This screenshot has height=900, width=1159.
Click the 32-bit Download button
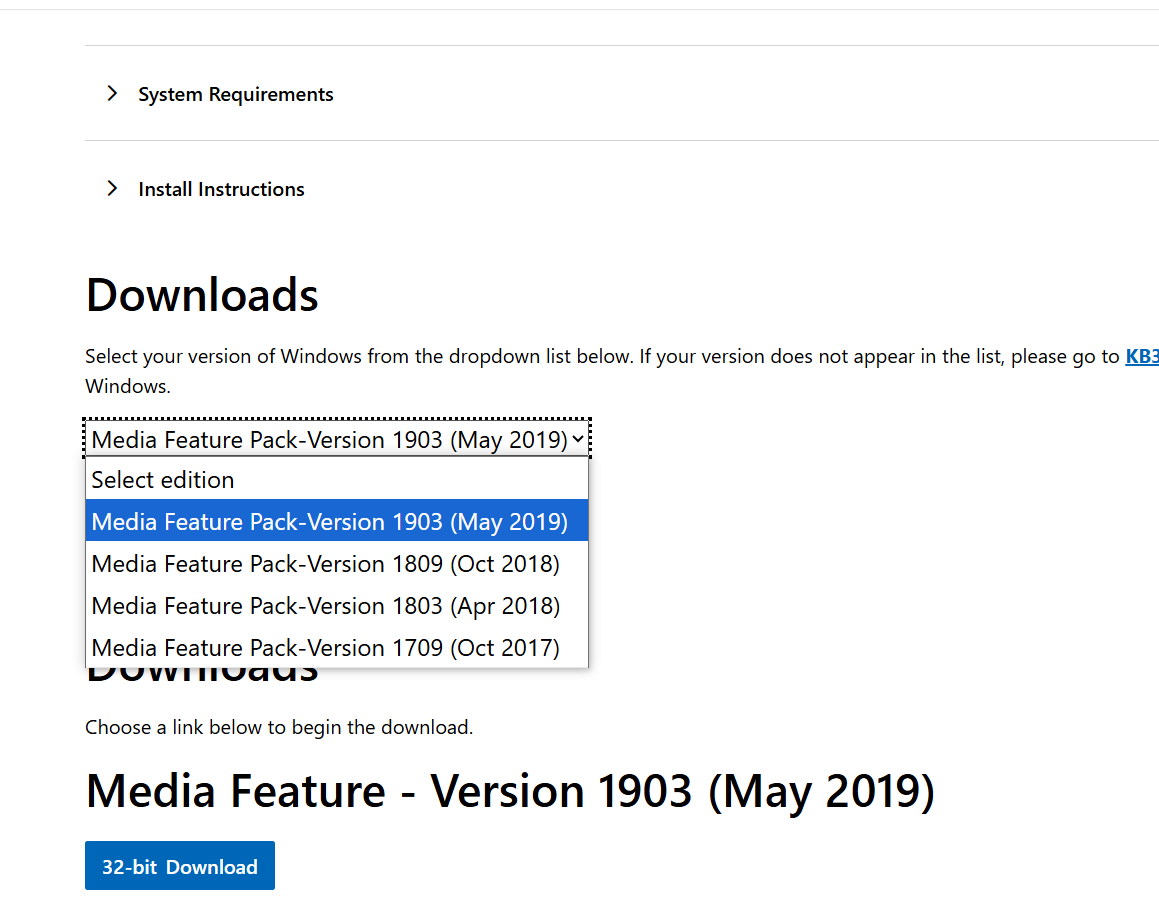180,866
